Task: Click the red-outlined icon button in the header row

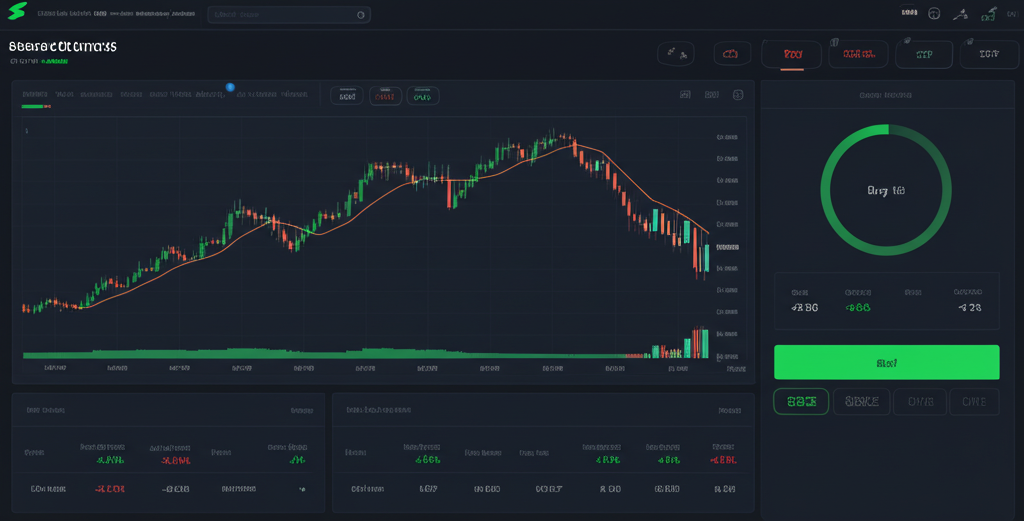Action: click(731, 54)
